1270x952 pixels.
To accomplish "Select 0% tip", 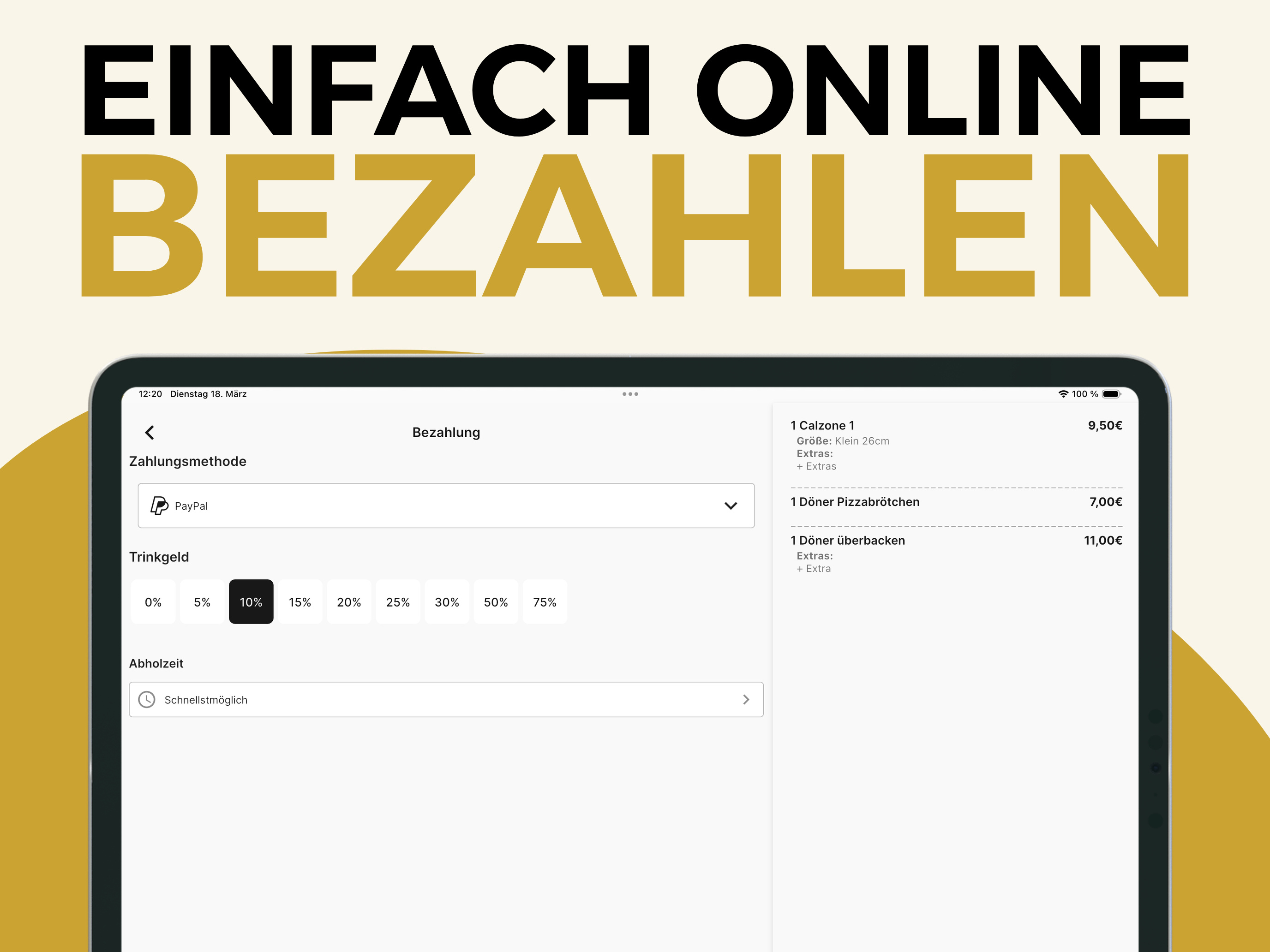I will 153,602.
